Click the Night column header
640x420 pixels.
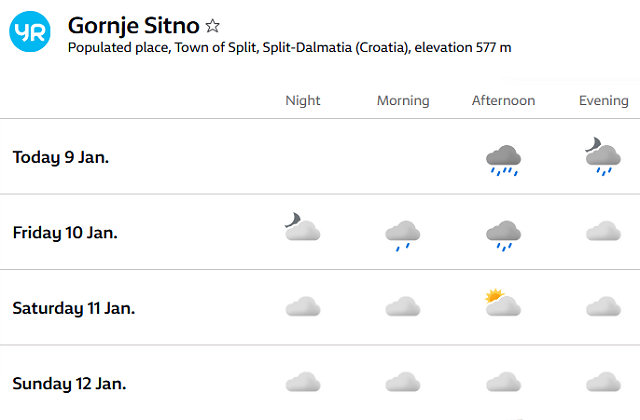coord(303,101)
